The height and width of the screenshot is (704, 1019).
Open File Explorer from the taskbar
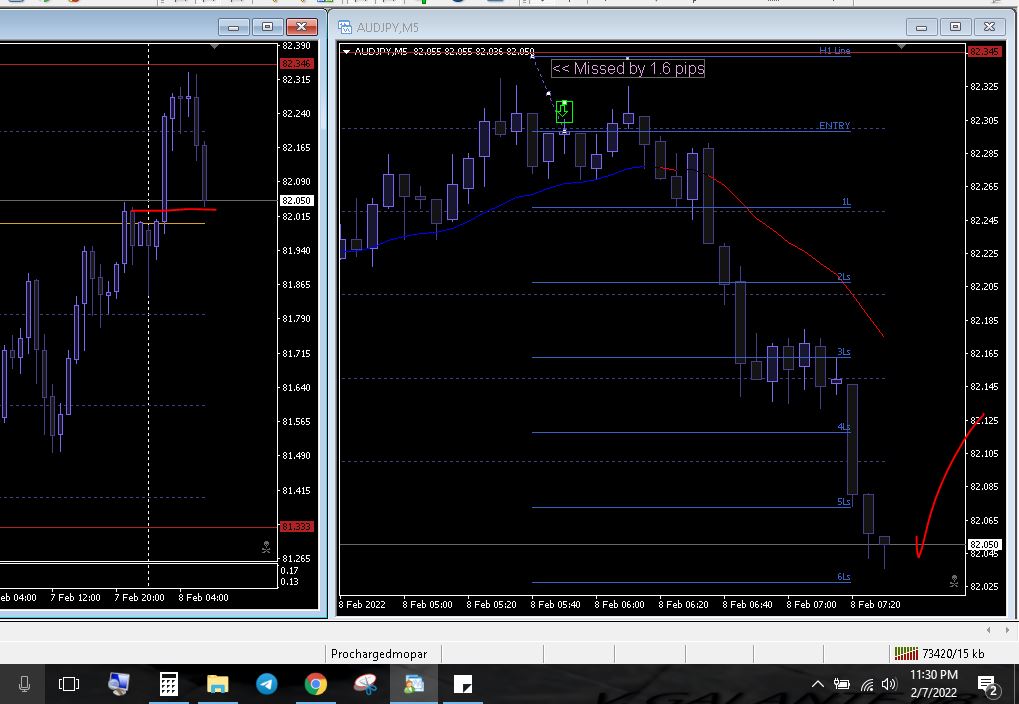[218, 684]
